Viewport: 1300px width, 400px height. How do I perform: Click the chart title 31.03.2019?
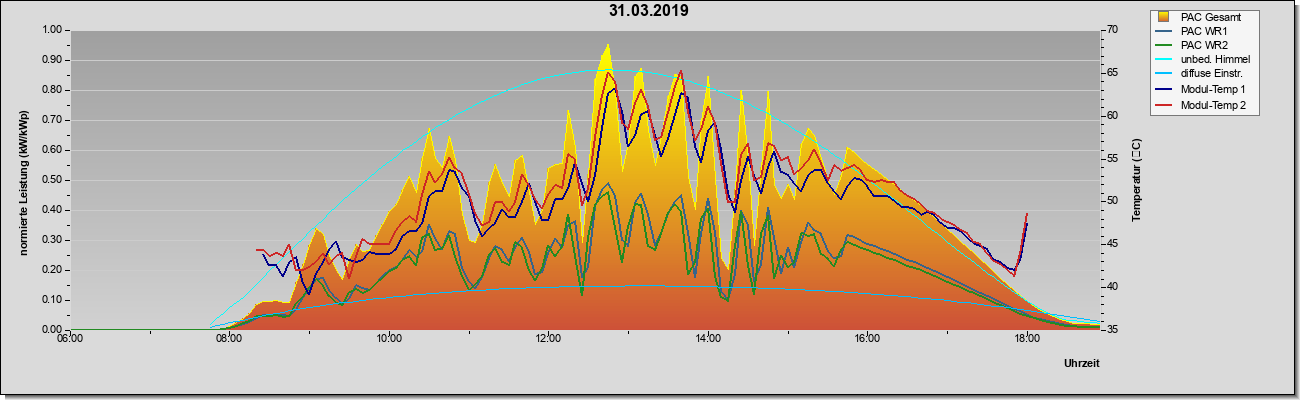(x=648, y=11)
